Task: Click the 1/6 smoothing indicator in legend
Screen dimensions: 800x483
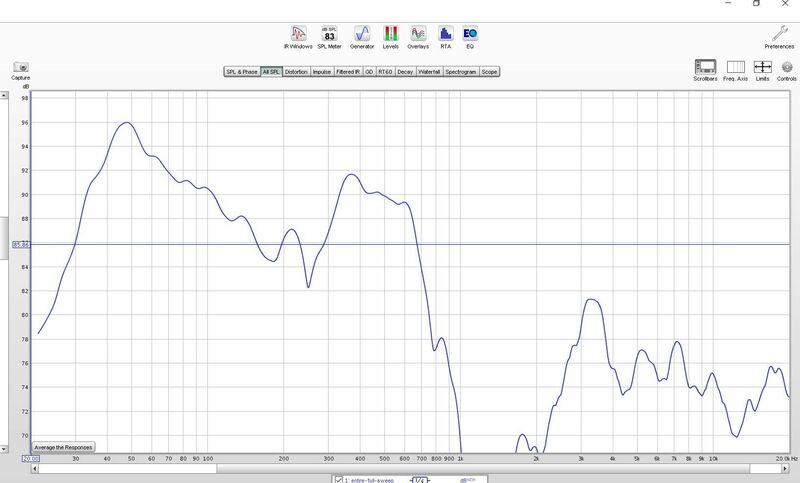Action: [x=420, y=480]
